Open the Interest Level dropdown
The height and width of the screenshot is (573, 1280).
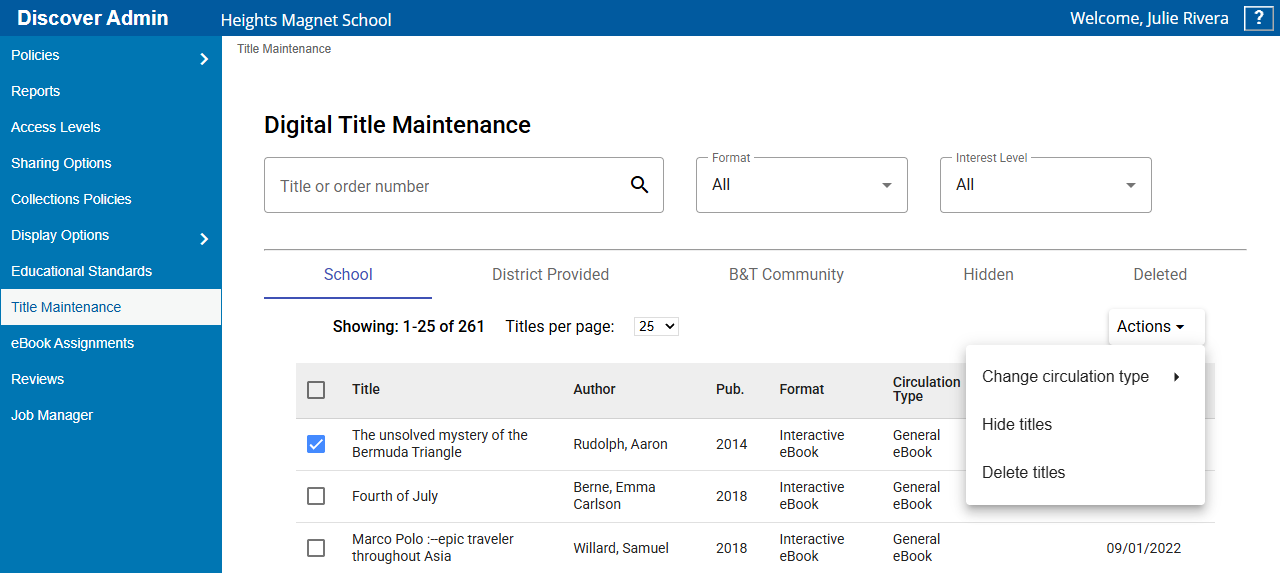(x=1046, y=185)
